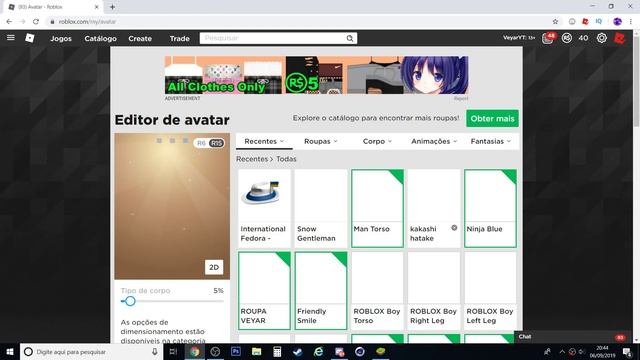
Task: Equip the International Fedora item
Action: pos(264,209)
